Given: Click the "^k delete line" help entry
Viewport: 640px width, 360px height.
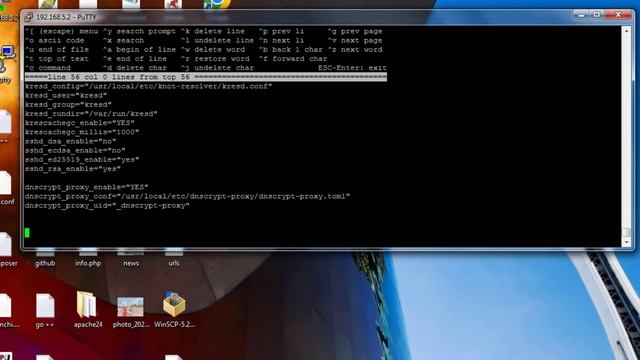Looking at the screenshot, I should (x=213, y=31).
